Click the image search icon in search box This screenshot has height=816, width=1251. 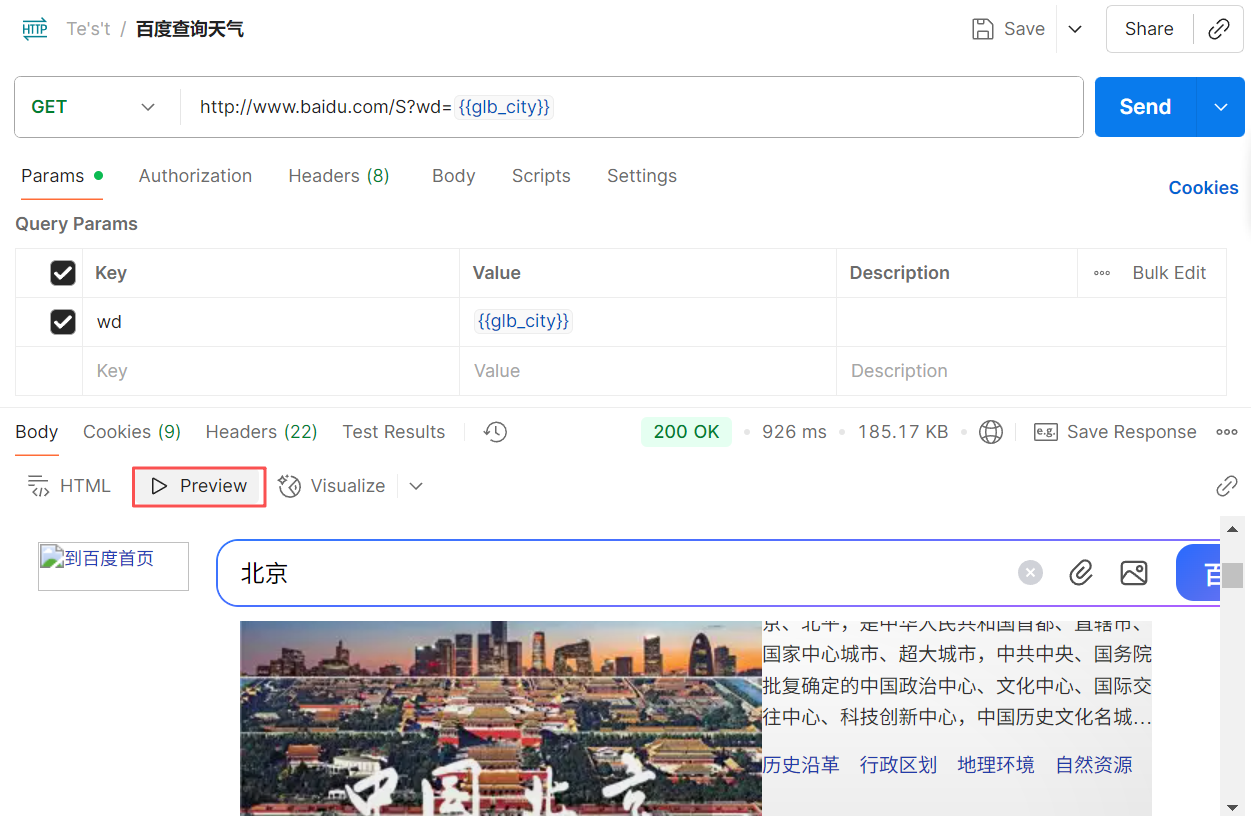point(1134,573)
